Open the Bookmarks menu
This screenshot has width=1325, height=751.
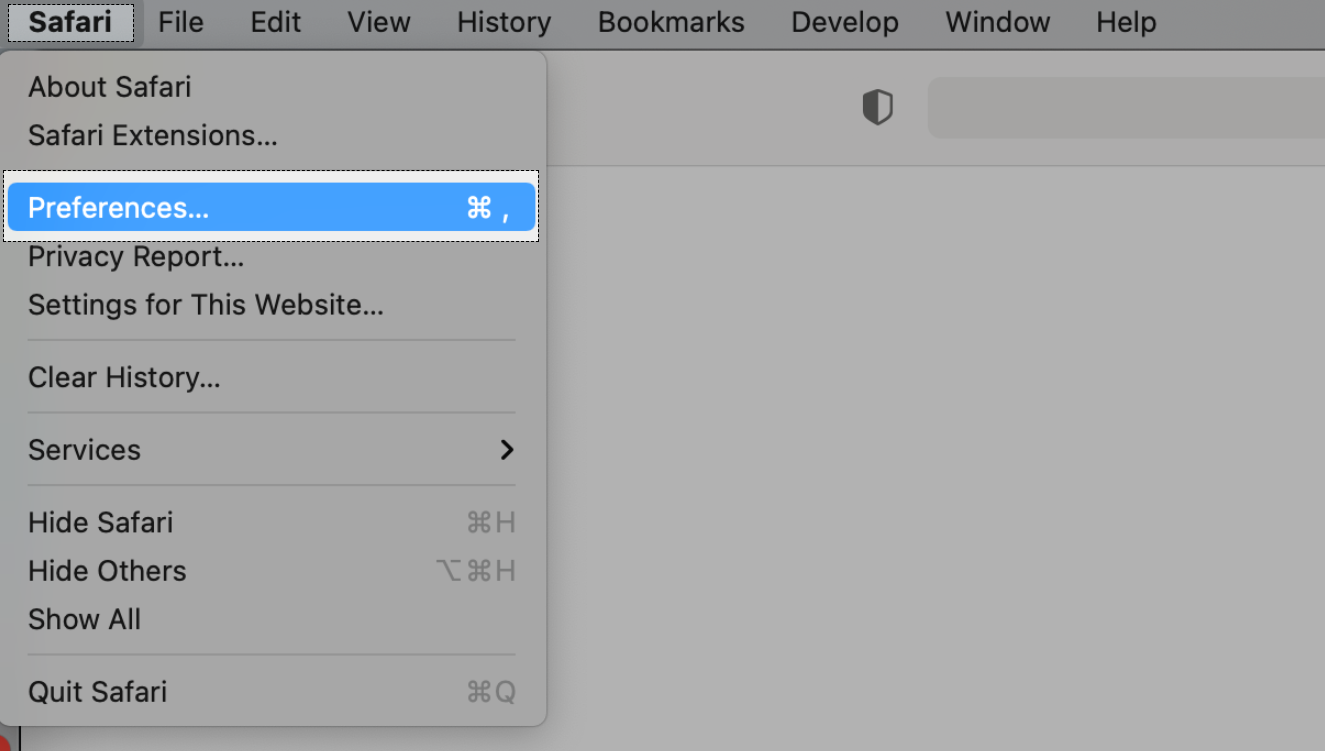click(671, 22)
